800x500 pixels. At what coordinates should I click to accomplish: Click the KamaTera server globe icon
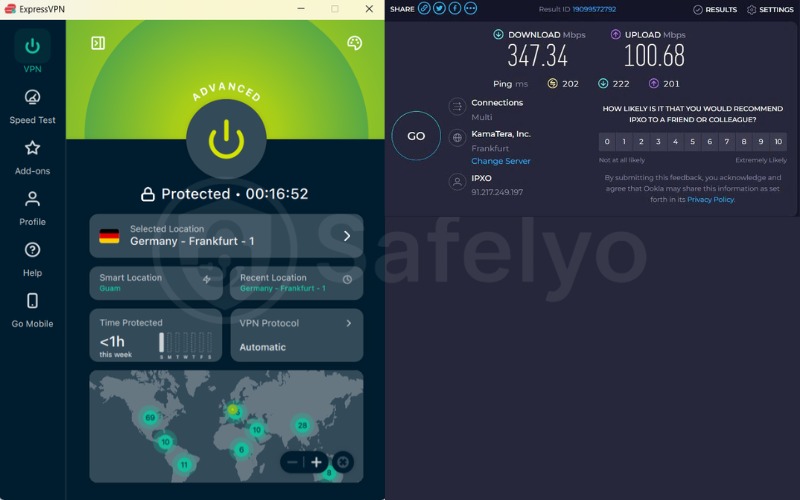click(x=457, y=138)
